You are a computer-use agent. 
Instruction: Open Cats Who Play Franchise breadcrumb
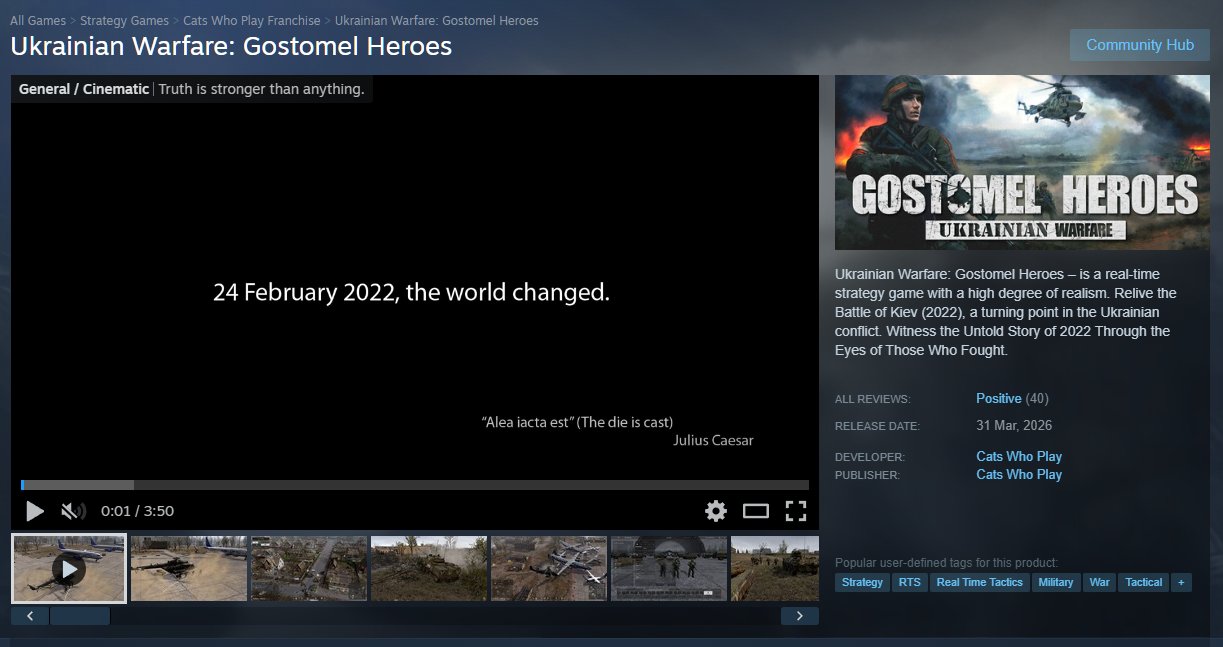click(x=252, y=20)
